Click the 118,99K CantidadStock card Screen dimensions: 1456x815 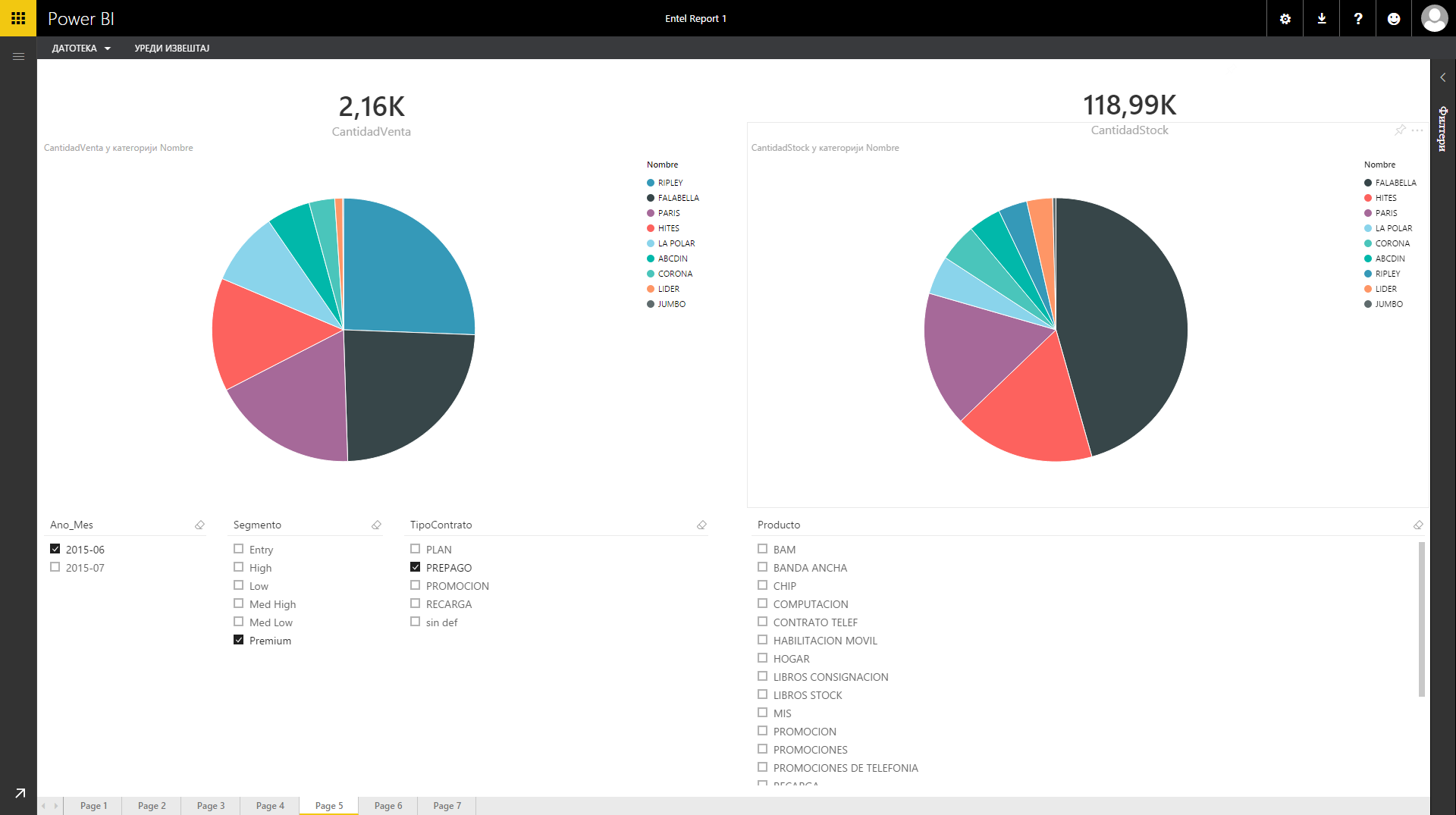tap(1130, 114)
